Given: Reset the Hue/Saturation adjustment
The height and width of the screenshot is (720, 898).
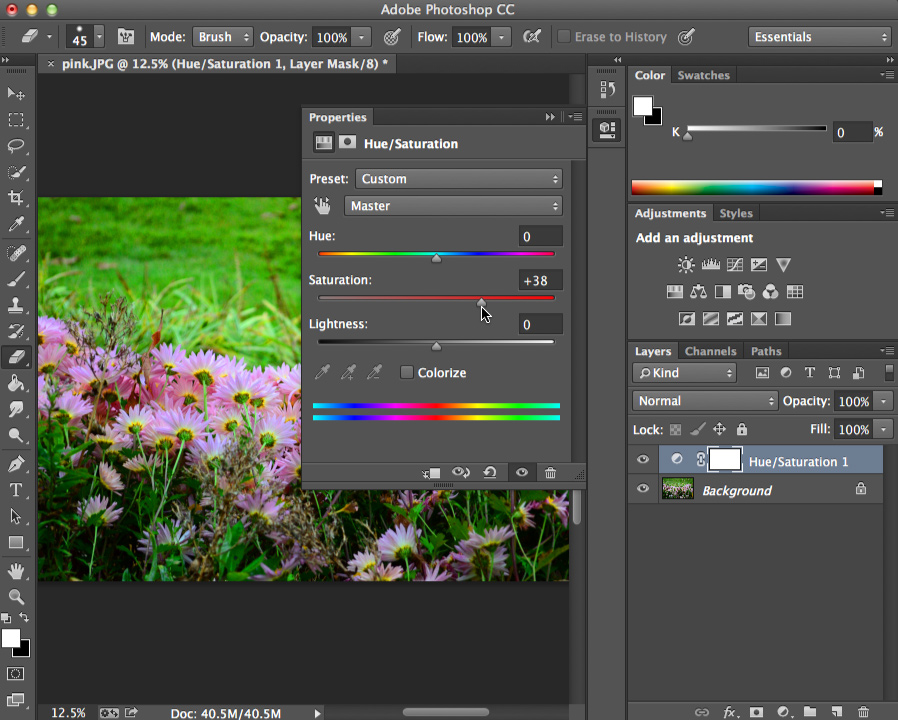Looking at the screenshot, I should [490, 472].
